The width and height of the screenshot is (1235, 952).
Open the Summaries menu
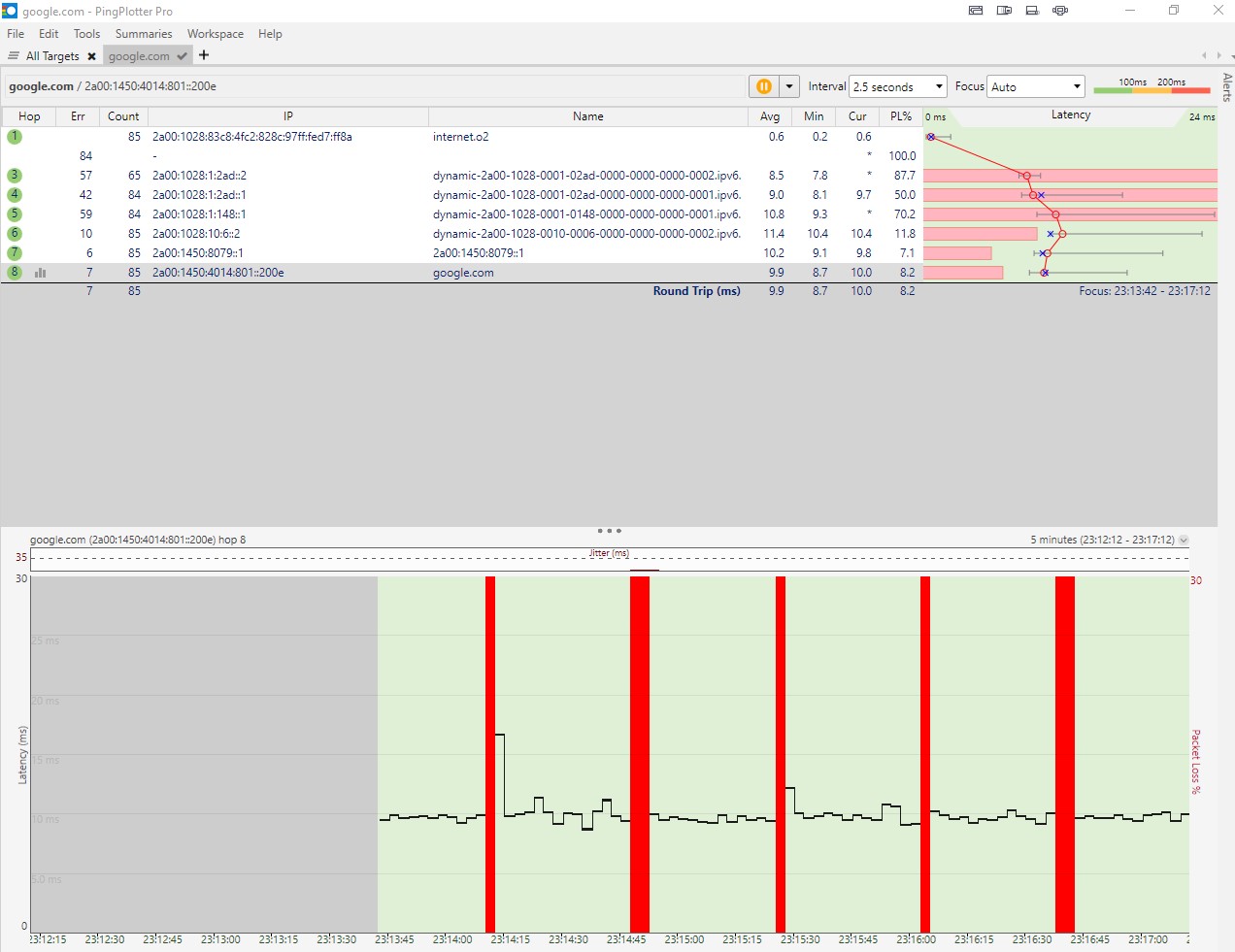(x=143, y=34)
